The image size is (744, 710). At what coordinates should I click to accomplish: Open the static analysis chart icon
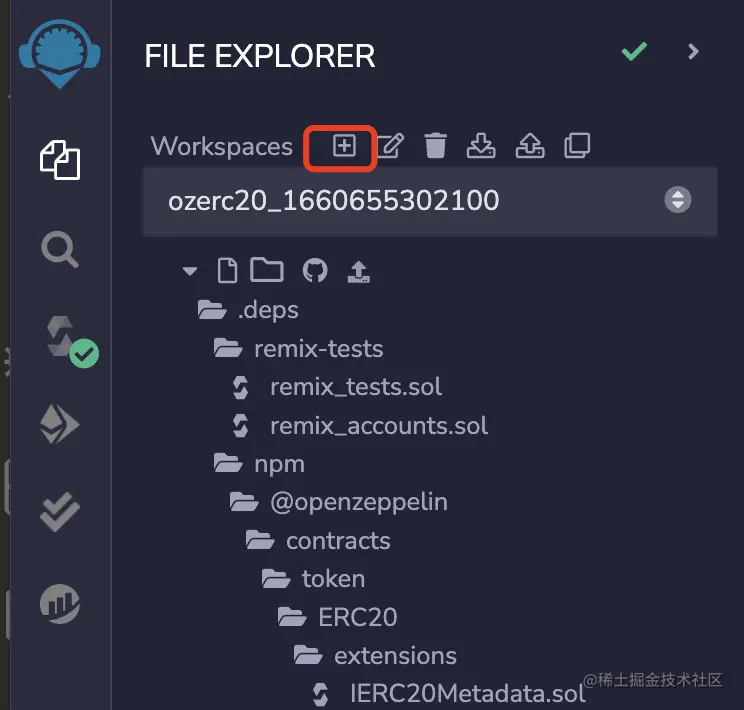point(60,604)
